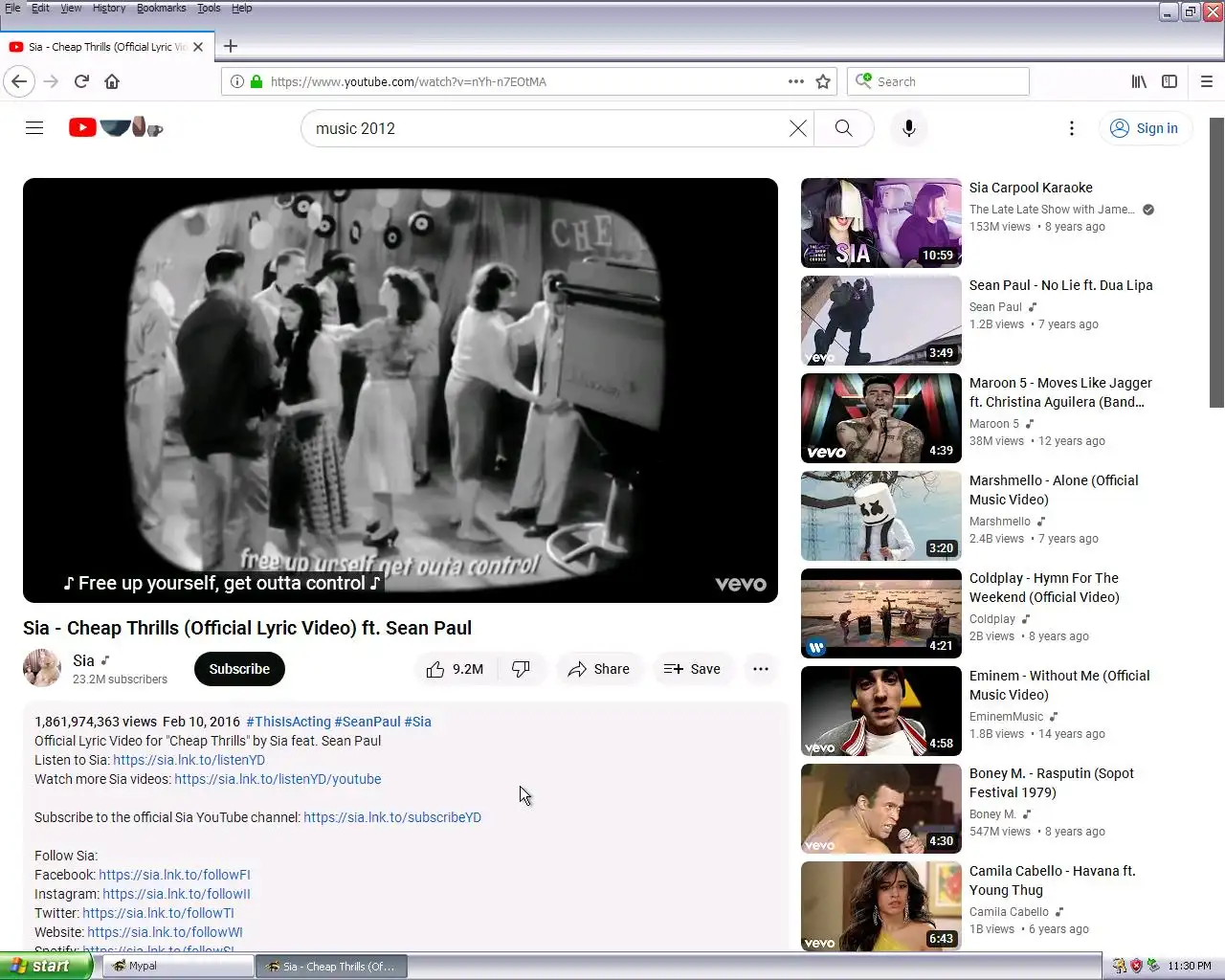Subscribe to the Sia channel

tap(239, 669)
